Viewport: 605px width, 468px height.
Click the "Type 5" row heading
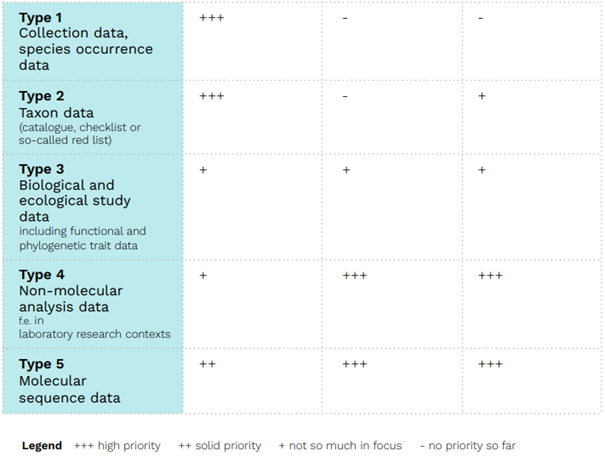(41, 365)
